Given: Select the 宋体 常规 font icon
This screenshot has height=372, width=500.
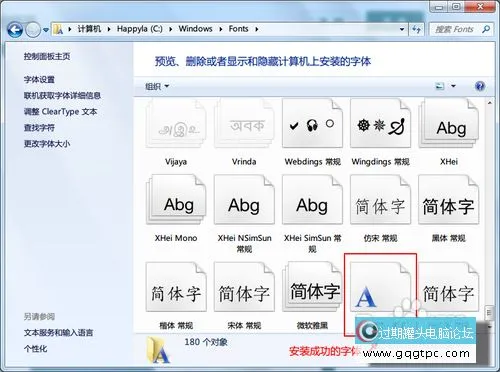Looking at the screenshot, I should click(244, 287).
